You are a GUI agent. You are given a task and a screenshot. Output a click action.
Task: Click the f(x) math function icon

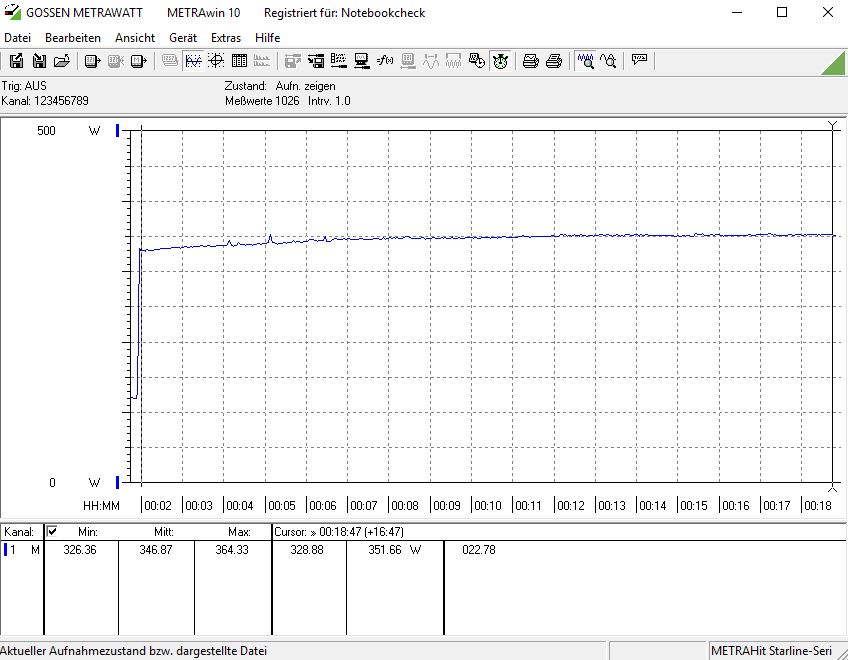point(385,61)
